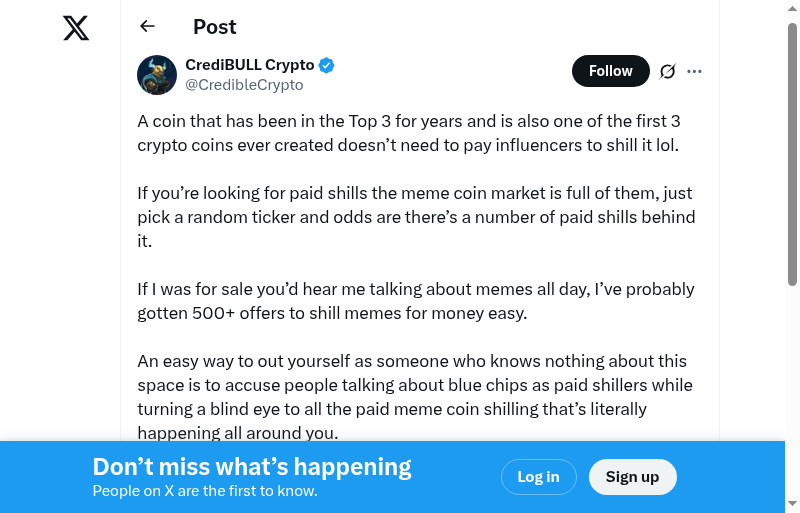Click the paragraph starting "If I was for sale"

(x=415, y=301)
